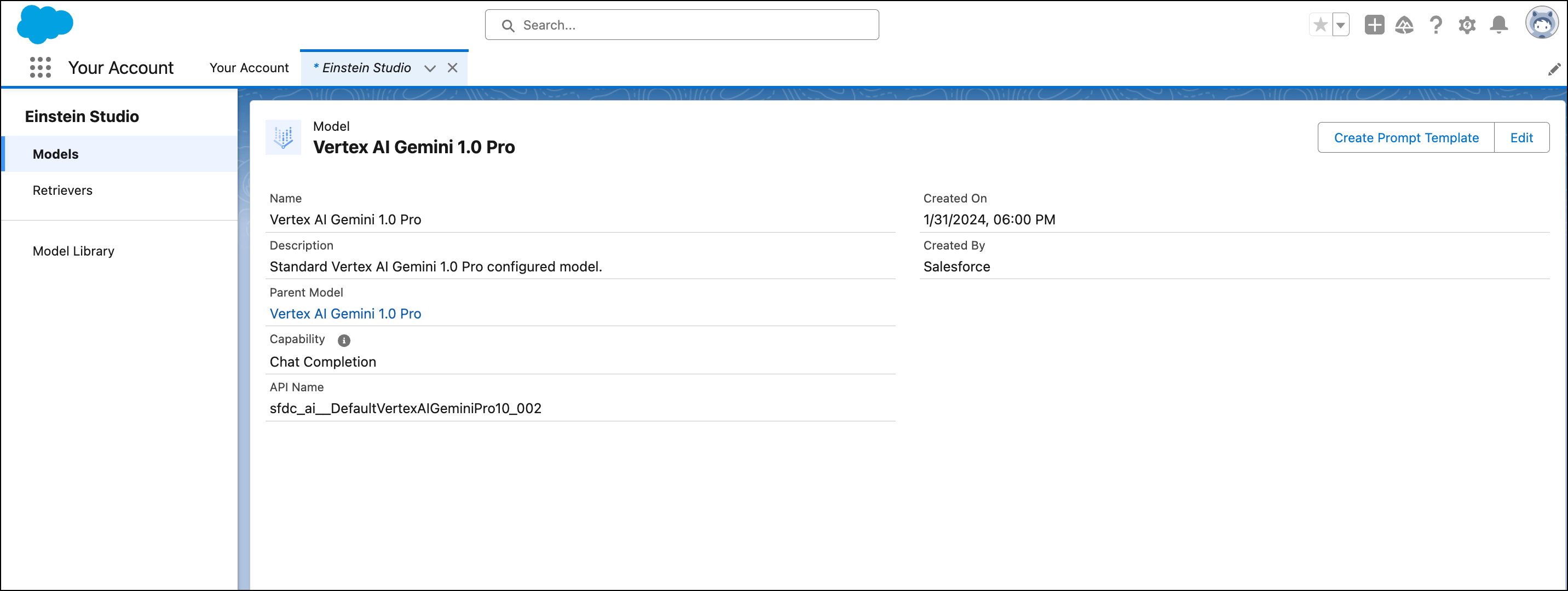The width and height of the screenshot is (1568, 591).
Task: Open the App Launcher dots grid
Action: click(x=40, y=67)
